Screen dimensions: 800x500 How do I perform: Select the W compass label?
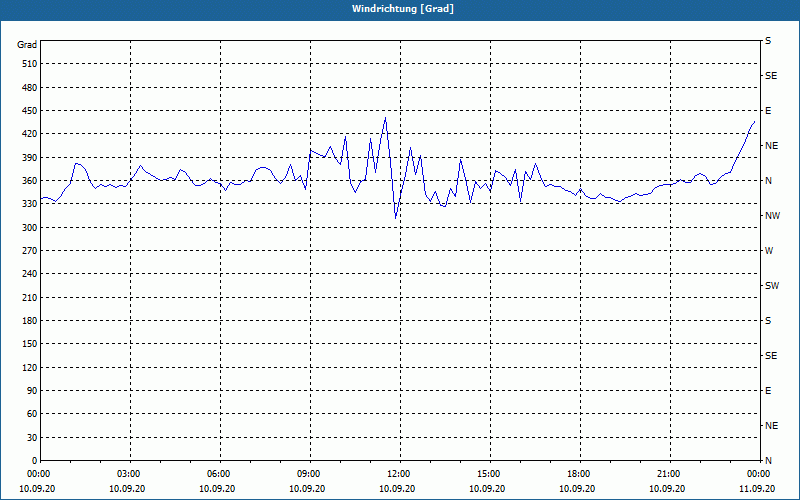click(x=769, y=251)
